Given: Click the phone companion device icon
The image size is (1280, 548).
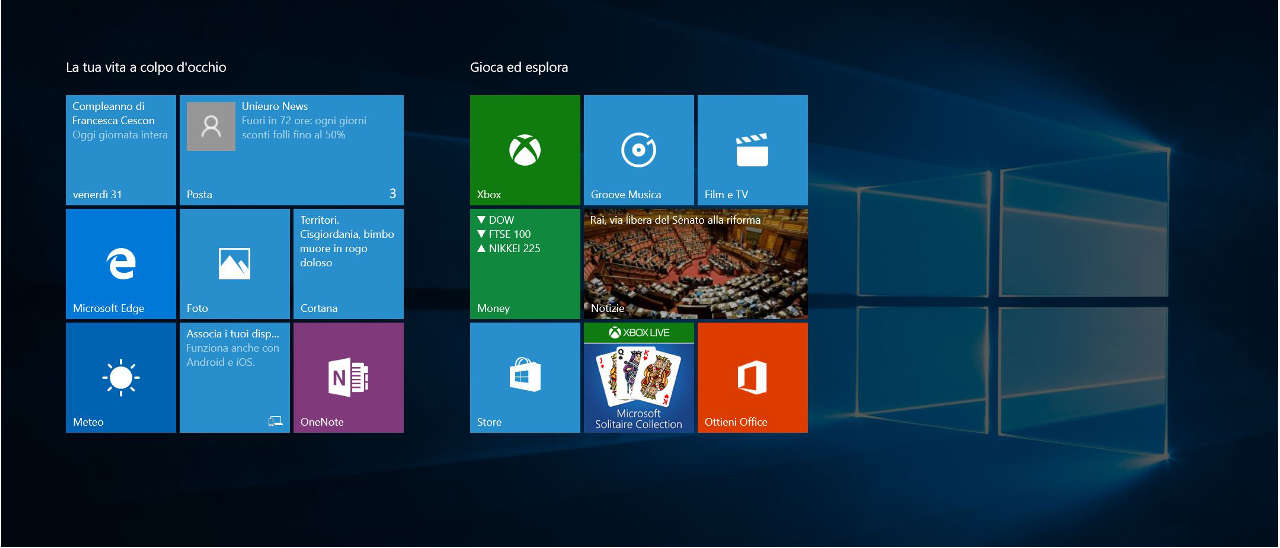Looking at the screenshot, I should 275,422.
